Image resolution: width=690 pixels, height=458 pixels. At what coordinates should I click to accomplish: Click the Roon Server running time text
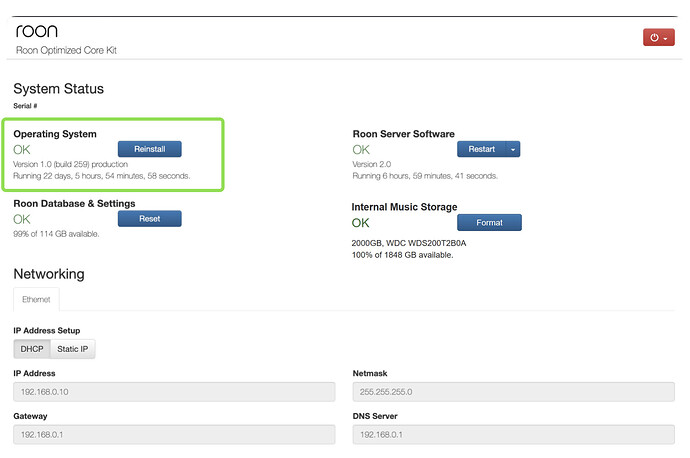pyautogui.click(x=425, y=176)
